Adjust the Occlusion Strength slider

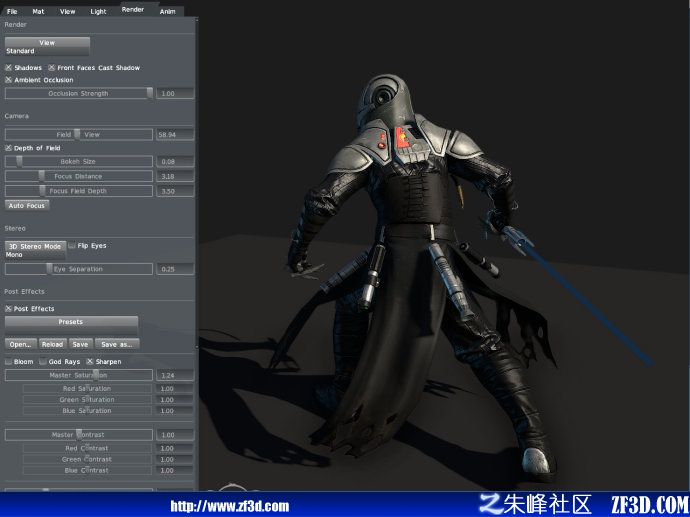point(79,93)
